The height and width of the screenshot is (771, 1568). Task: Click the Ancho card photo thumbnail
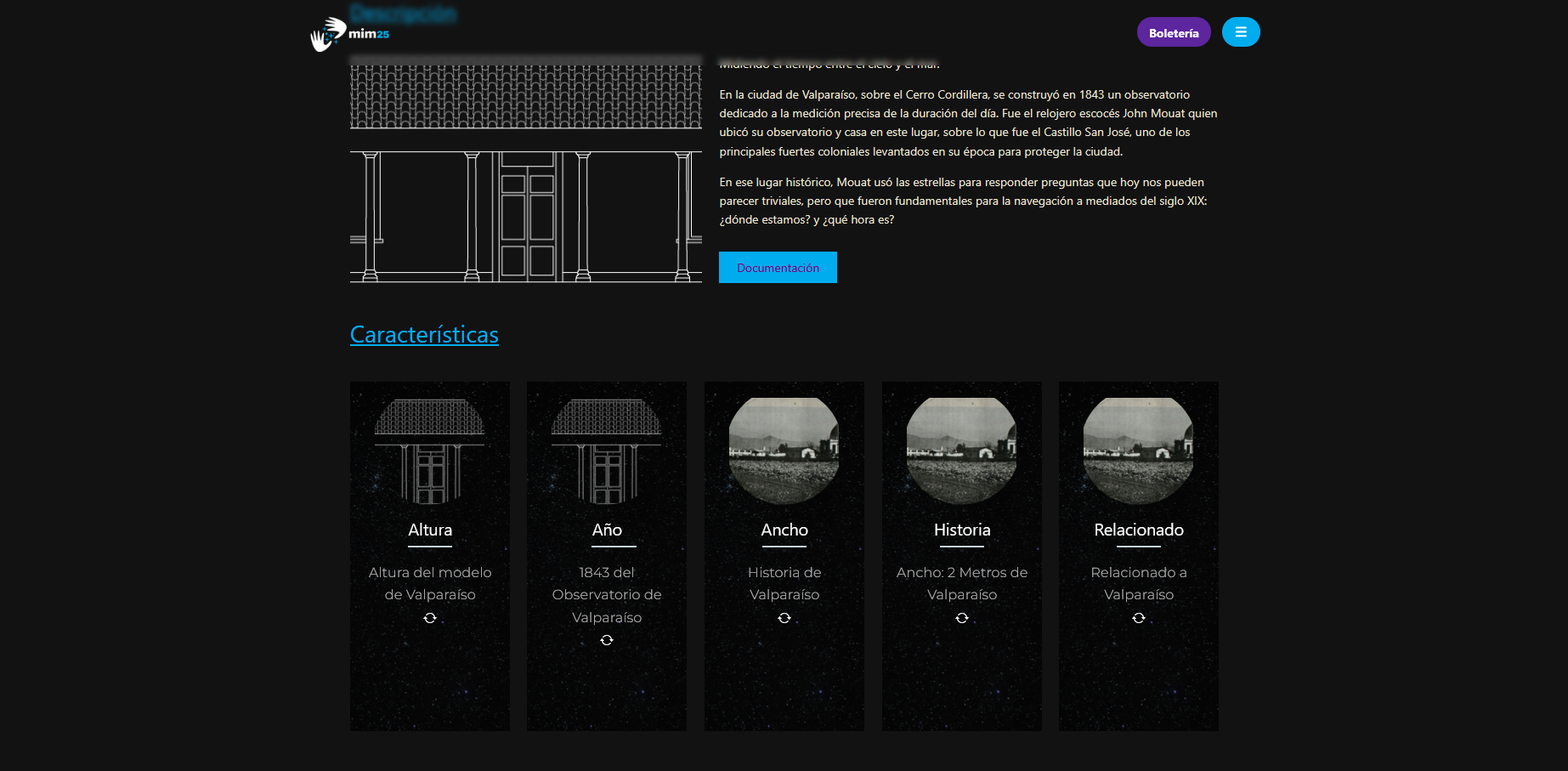point(784,451)
